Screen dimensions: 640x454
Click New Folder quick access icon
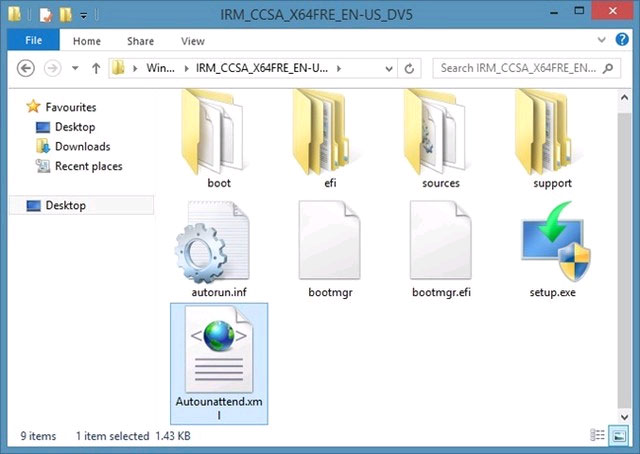[x=65, y=15]
